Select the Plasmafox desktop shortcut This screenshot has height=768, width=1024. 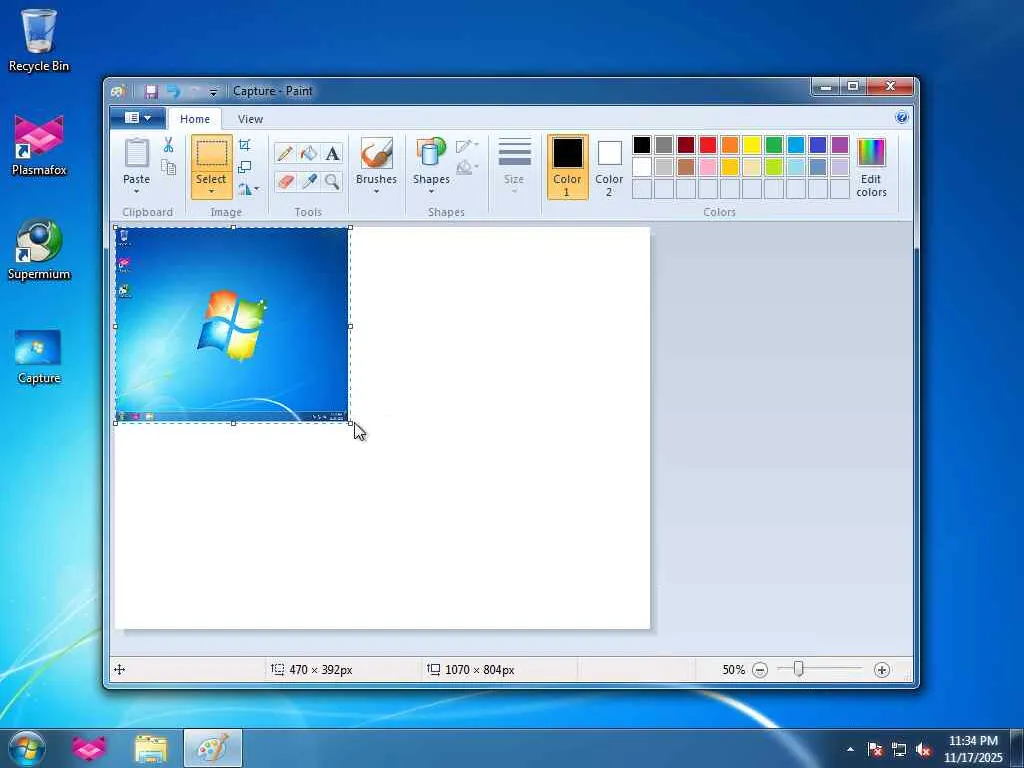click(x=39, y=145)
